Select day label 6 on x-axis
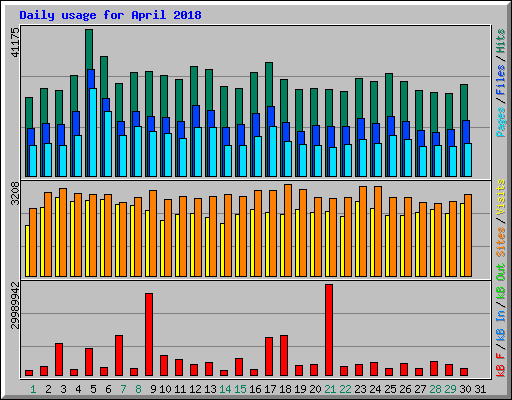Viewport: 512px width, 400px height. click(108, 389)
